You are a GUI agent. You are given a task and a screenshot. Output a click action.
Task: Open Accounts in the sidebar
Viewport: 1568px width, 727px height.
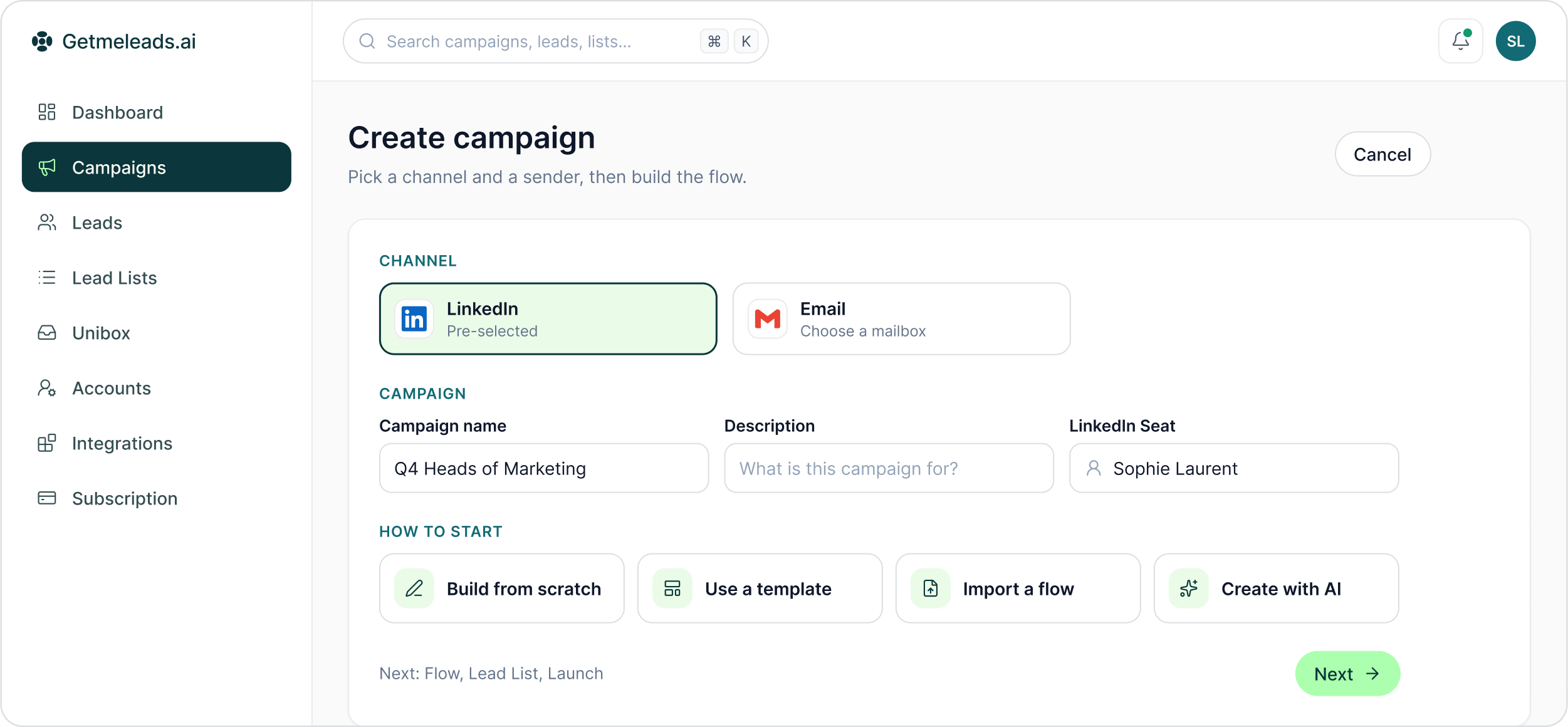(x=157, y=388)
